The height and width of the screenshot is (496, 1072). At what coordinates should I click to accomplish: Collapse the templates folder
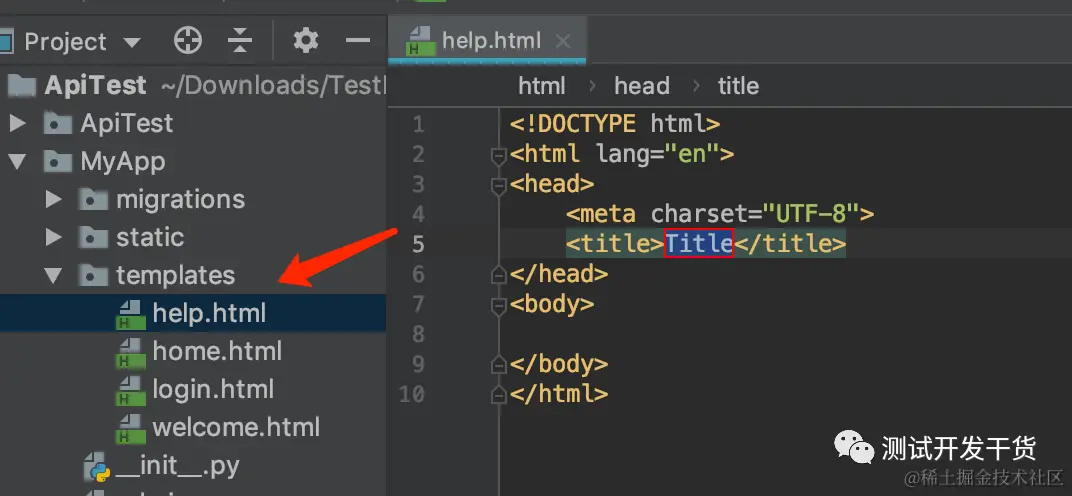point(53,276)
